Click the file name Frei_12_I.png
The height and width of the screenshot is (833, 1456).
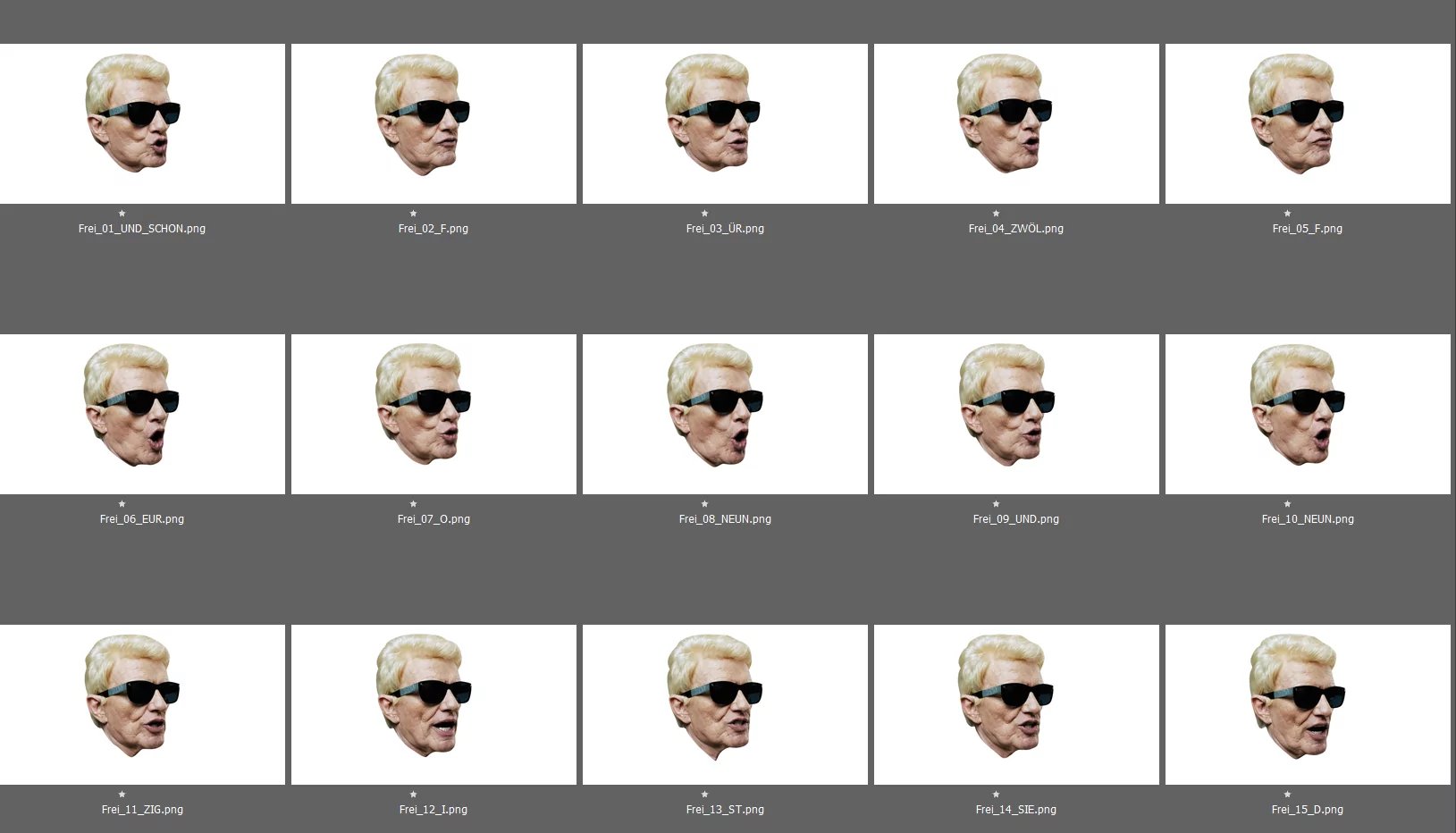[x=433, y=810]
